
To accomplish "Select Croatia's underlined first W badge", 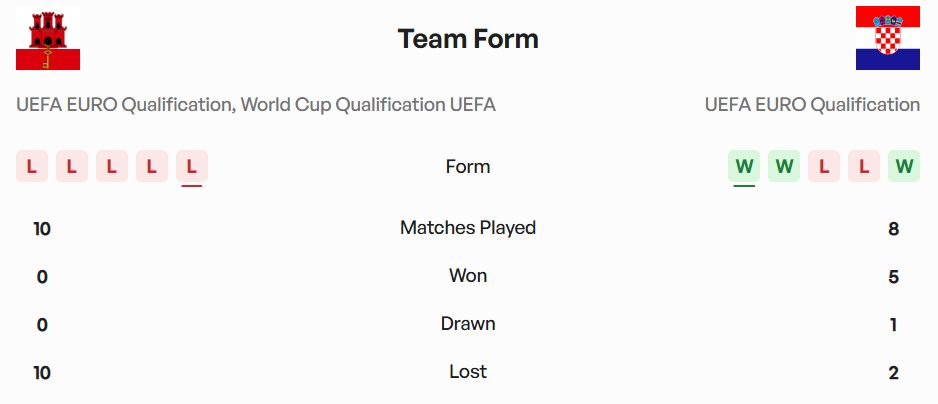I will click(744, 166).
